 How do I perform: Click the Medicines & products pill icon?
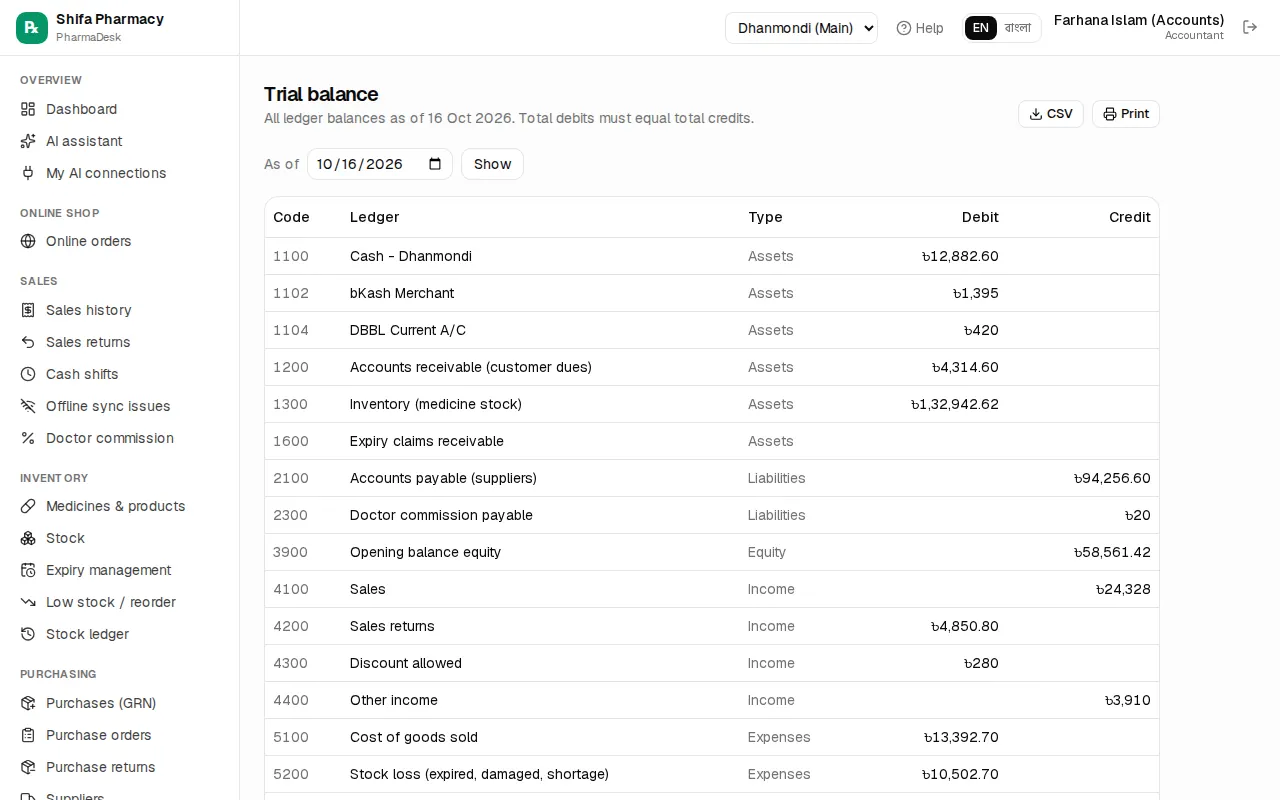pos(28,506)
